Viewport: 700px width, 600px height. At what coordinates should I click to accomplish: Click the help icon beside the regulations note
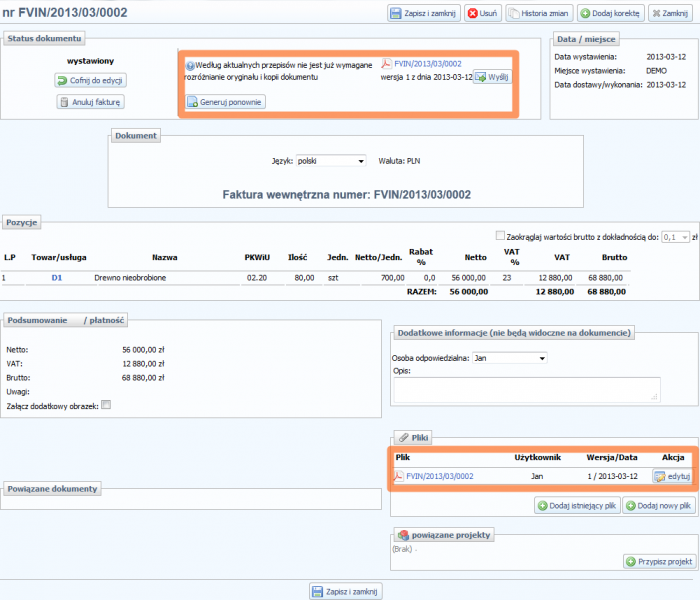click(x=190, y=64)
